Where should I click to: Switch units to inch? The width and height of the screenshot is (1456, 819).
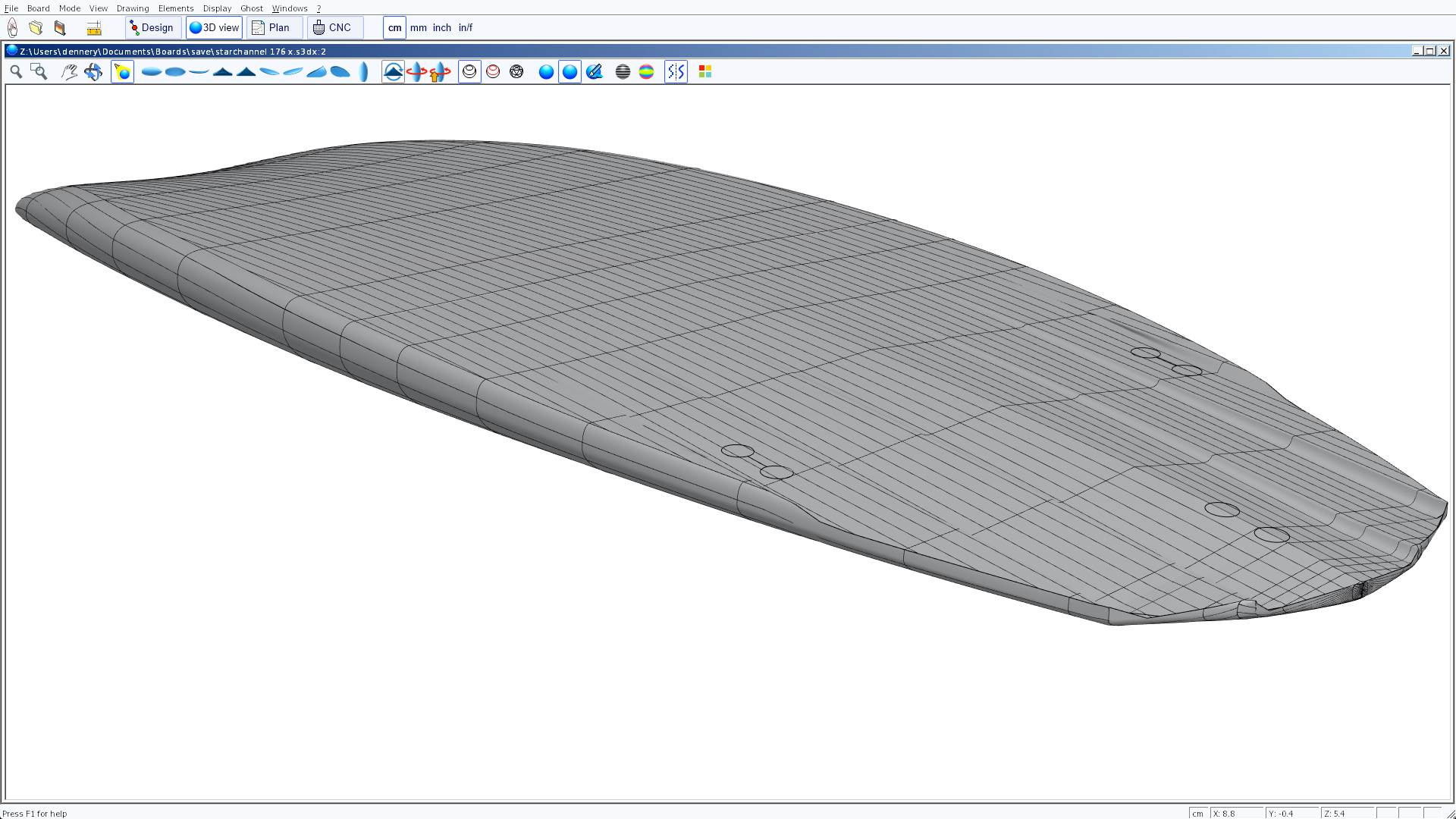point(441,27)
